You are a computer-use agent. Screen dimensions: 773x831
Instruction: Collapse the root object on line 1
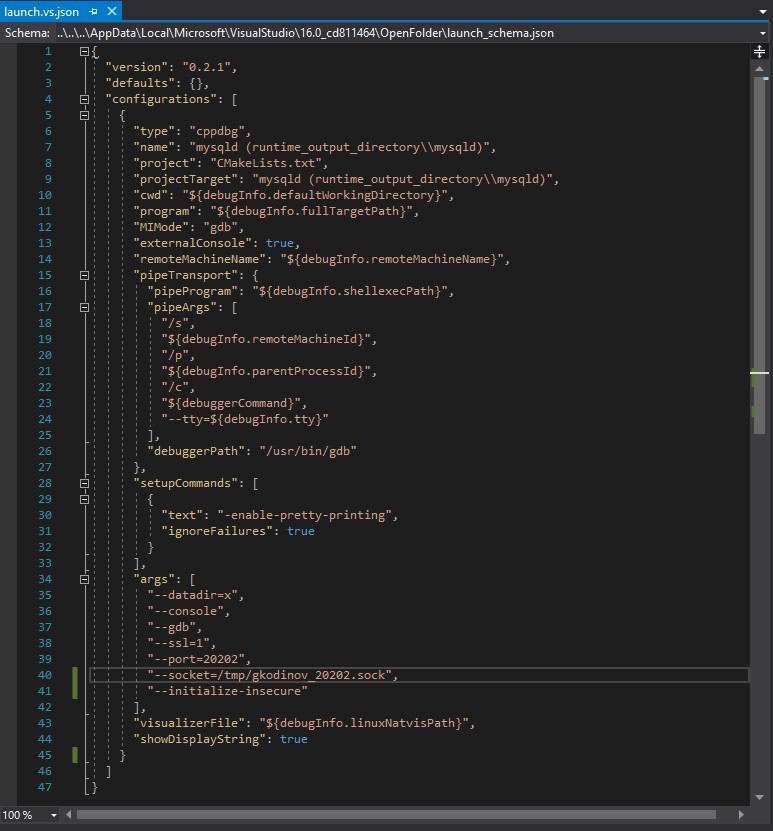pos(84,51)
